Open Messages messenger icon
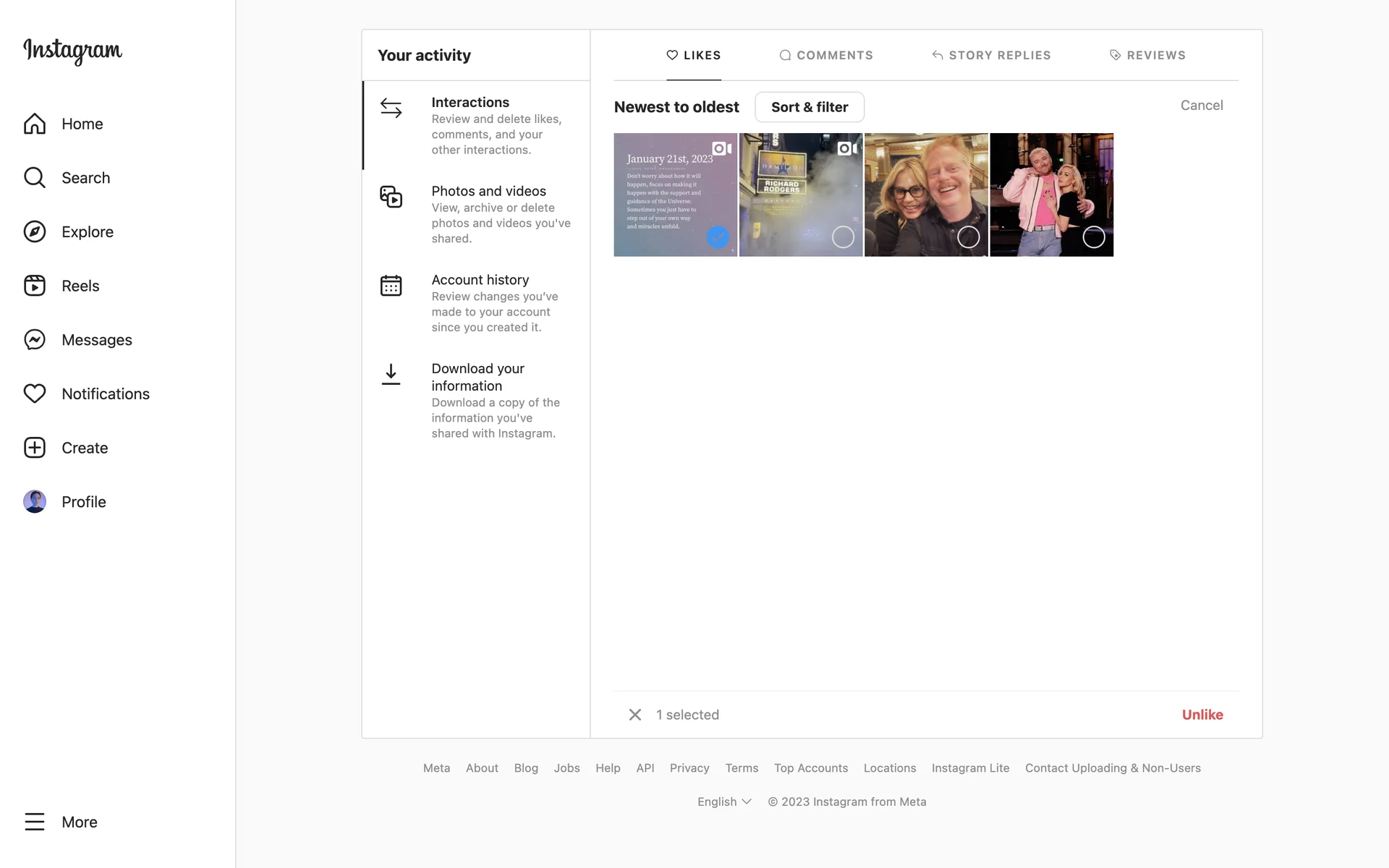The width and height of the screenshot is (1389, 868). click(x=35, y=339)
